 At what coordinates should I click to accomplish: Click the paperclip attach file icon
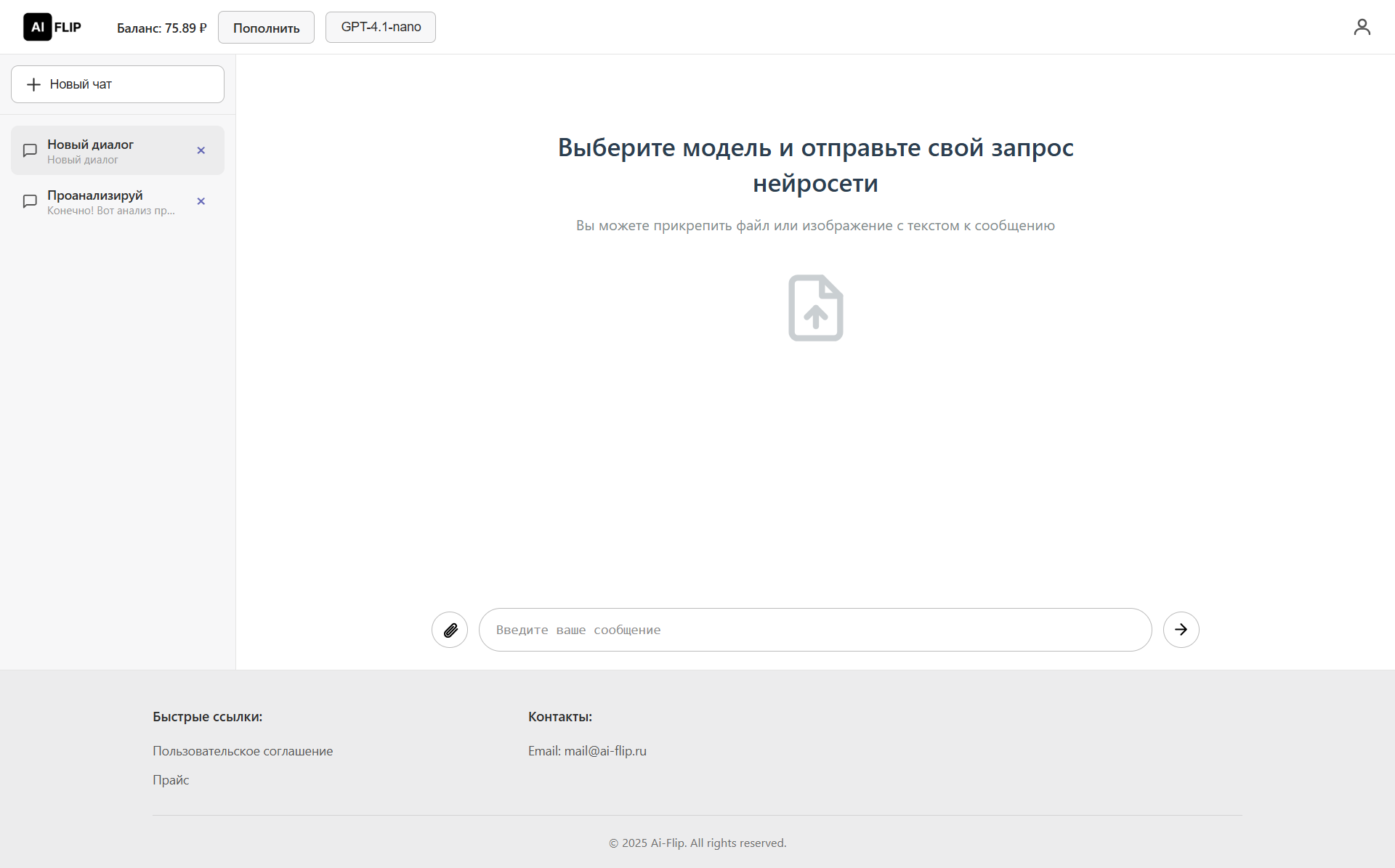450,630
